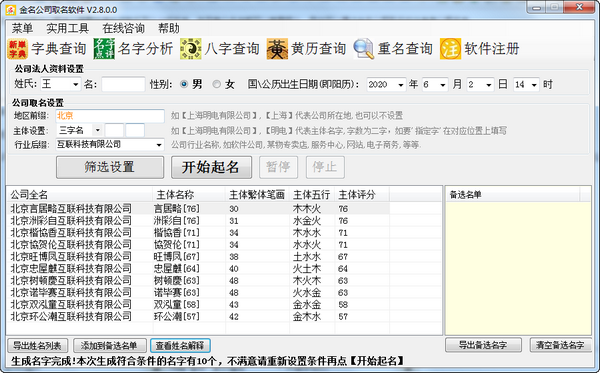Screen dimensions: 600x373
Task: Click the 地区前缀 field containing 北京
Action: pos(110,116)
